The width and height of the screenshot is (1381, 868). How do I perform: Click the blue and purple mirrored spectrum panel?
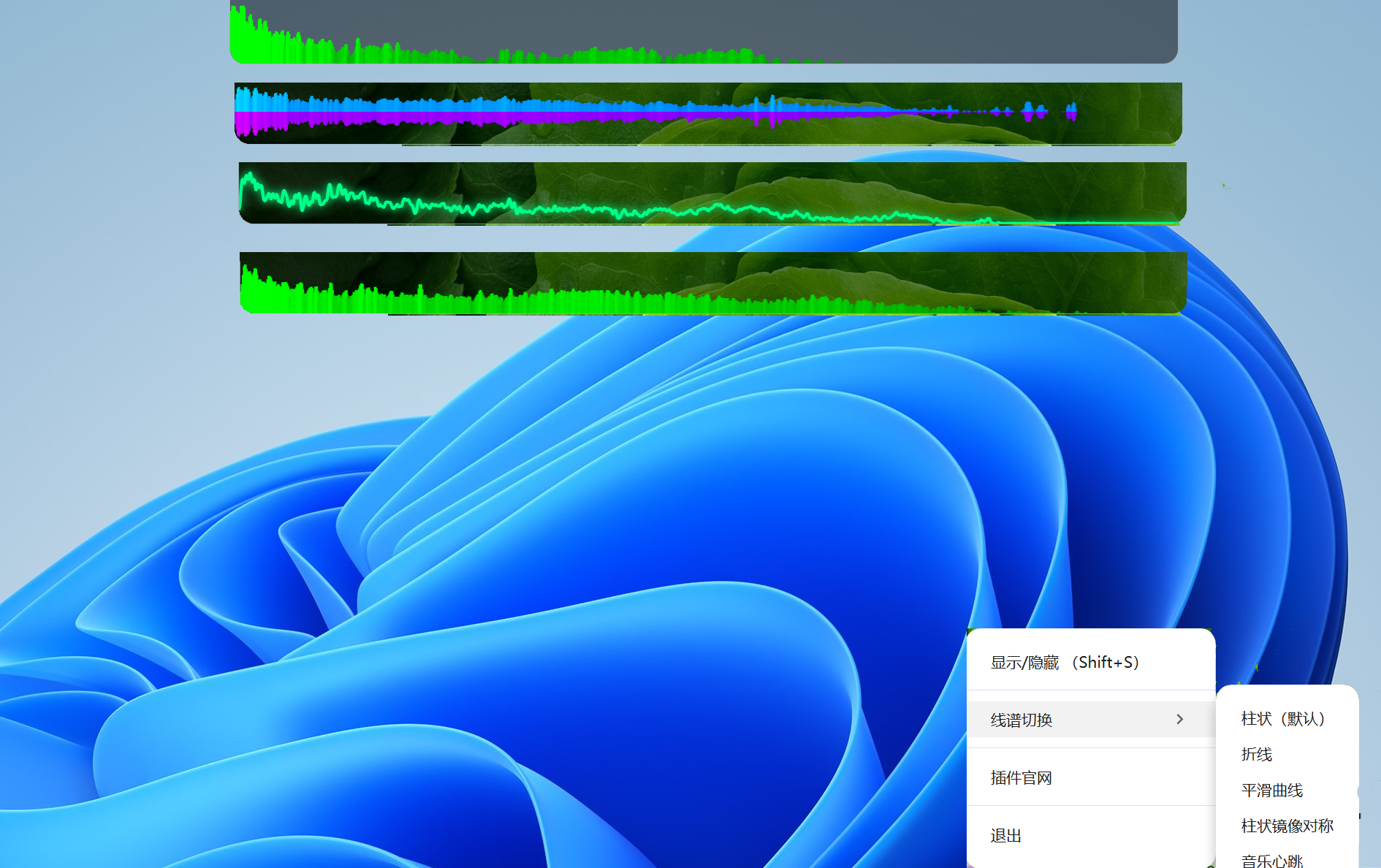tap(708, 113)
